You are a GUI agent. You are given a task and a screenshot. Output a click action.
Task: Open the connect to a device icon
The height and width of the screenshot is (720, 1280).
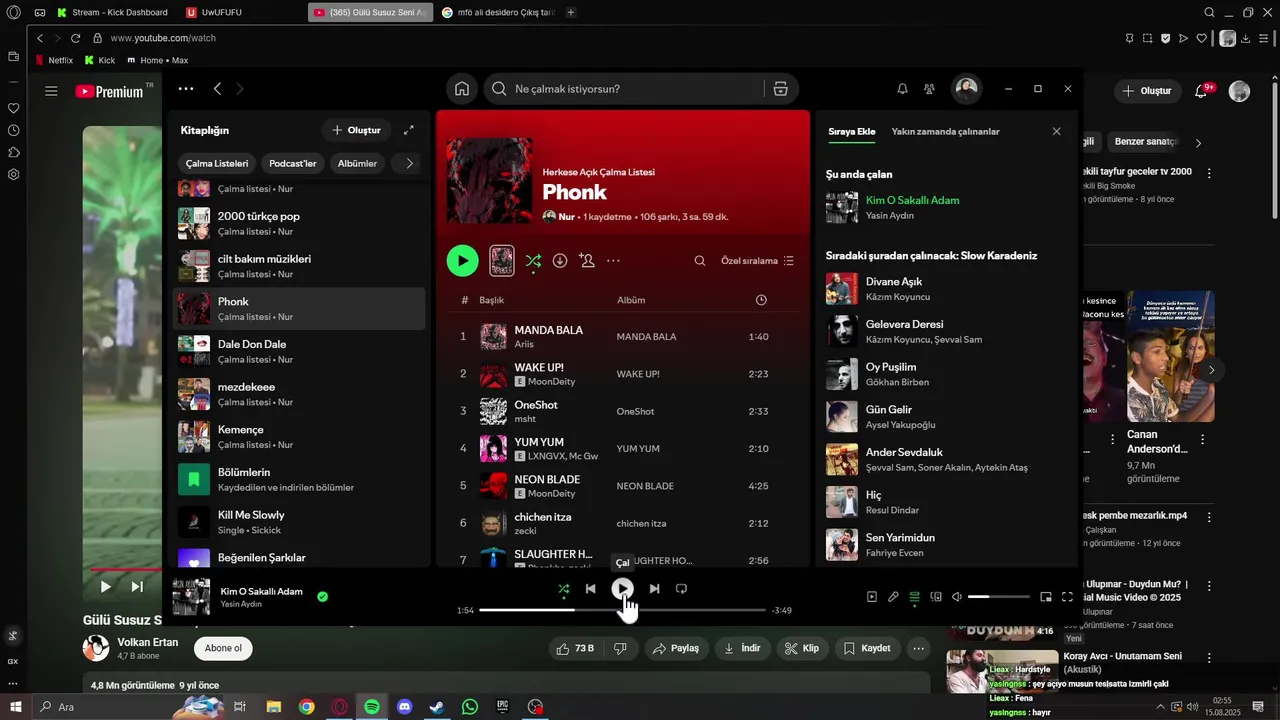[x=936, y=597]
